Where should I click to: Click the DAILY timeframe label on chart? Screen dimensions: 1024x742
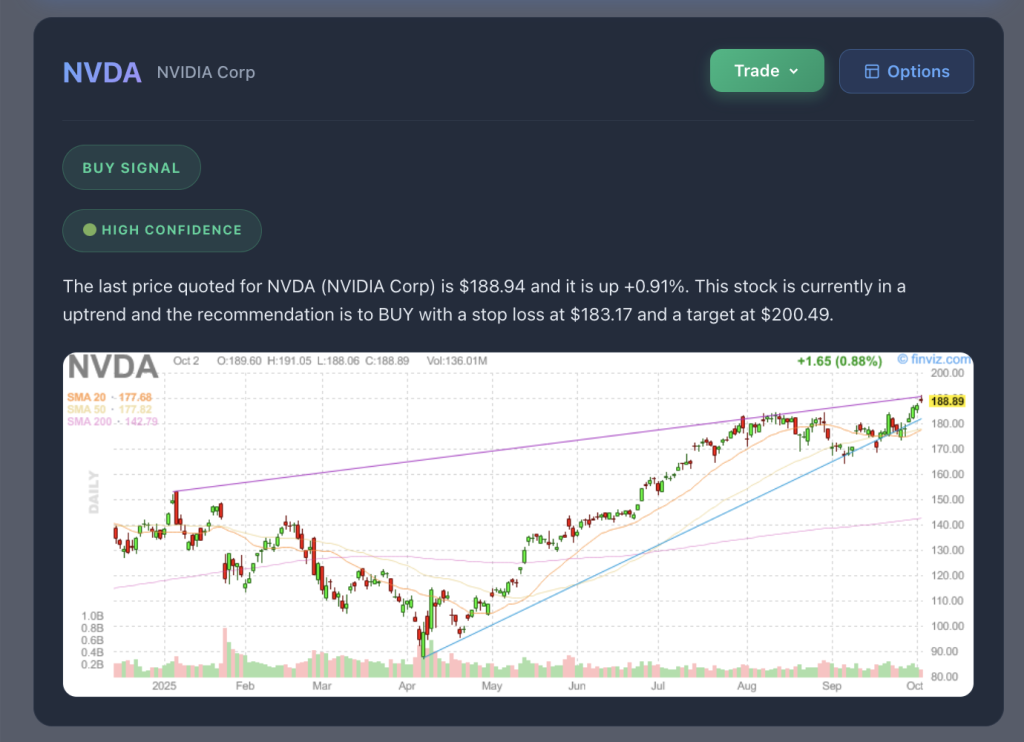[94, 492]
